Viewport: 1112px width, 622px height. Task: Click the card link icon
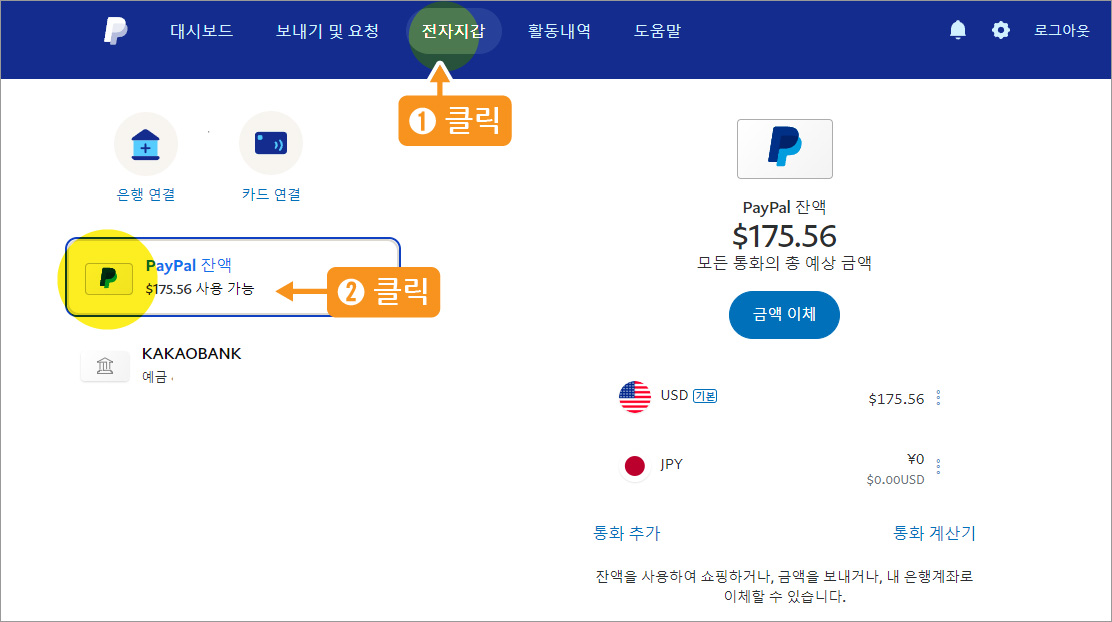click(x=271, y=143)
